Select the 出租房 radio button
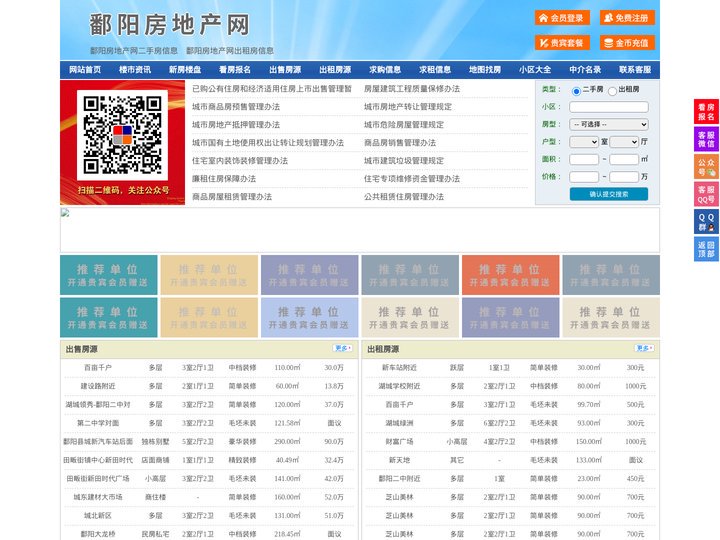The width and height of the screenshot is (720, 540). [x=612, y=91]
